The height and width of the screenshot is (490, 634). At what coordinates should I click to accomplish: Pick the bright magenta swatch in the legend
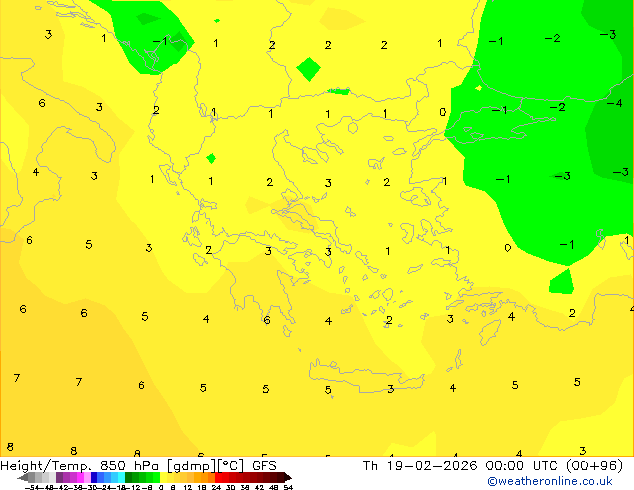[x=80, y=477]
